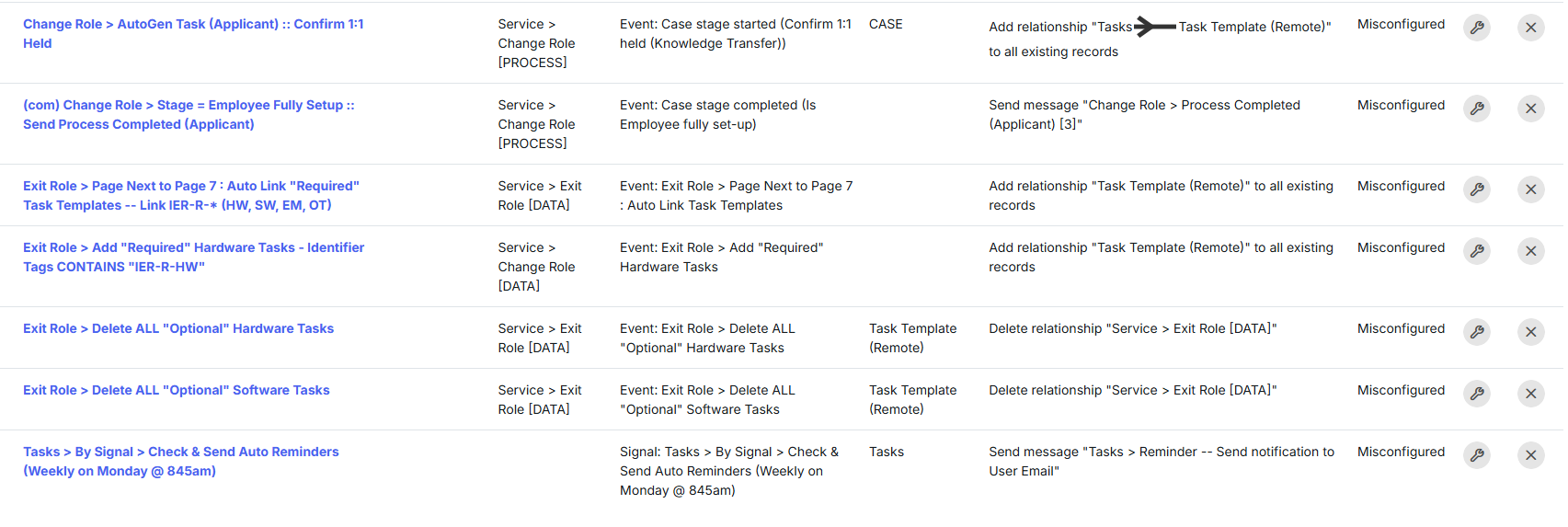Remove the Send Process Completed (Applicant) rule
Image resolution: width=1568 pixels, height=527 pixels.
click(x=1531, y=109)
